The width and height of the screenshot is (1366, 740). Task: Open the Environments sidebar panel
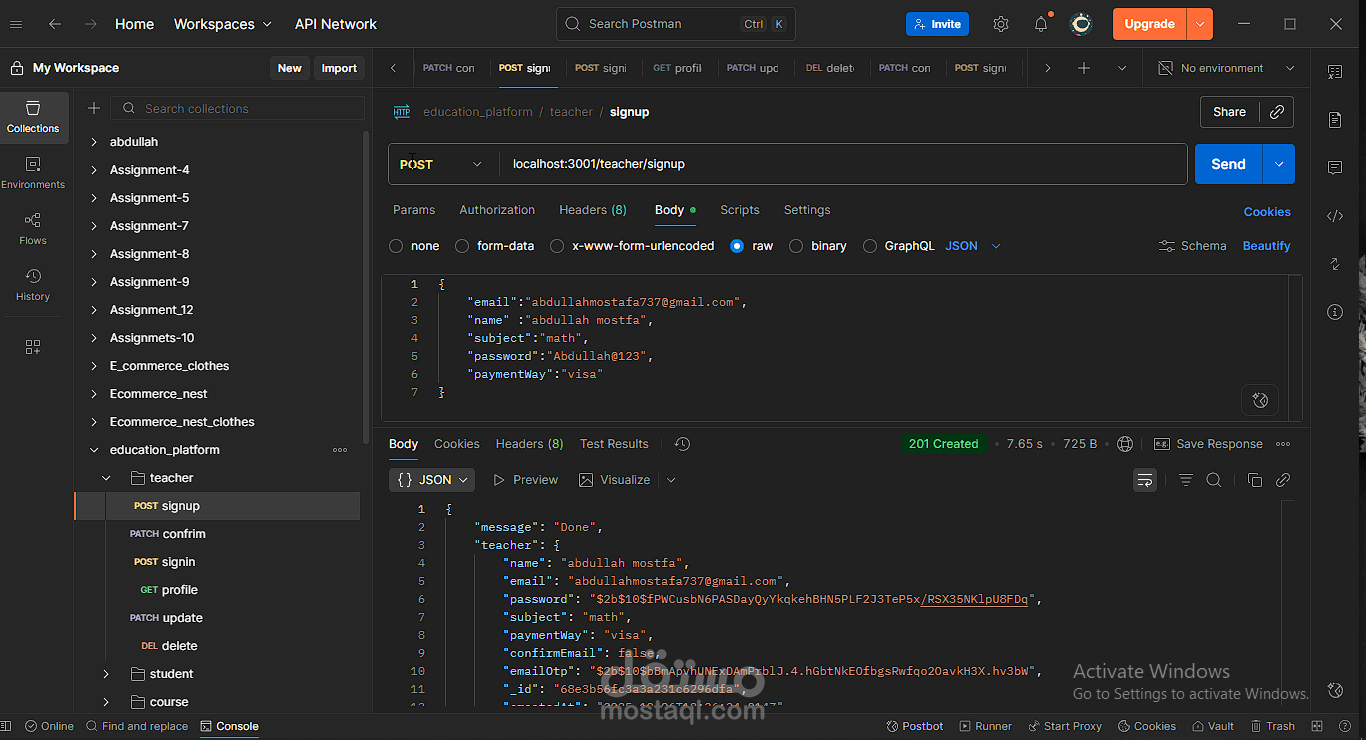tap(33, 173)
